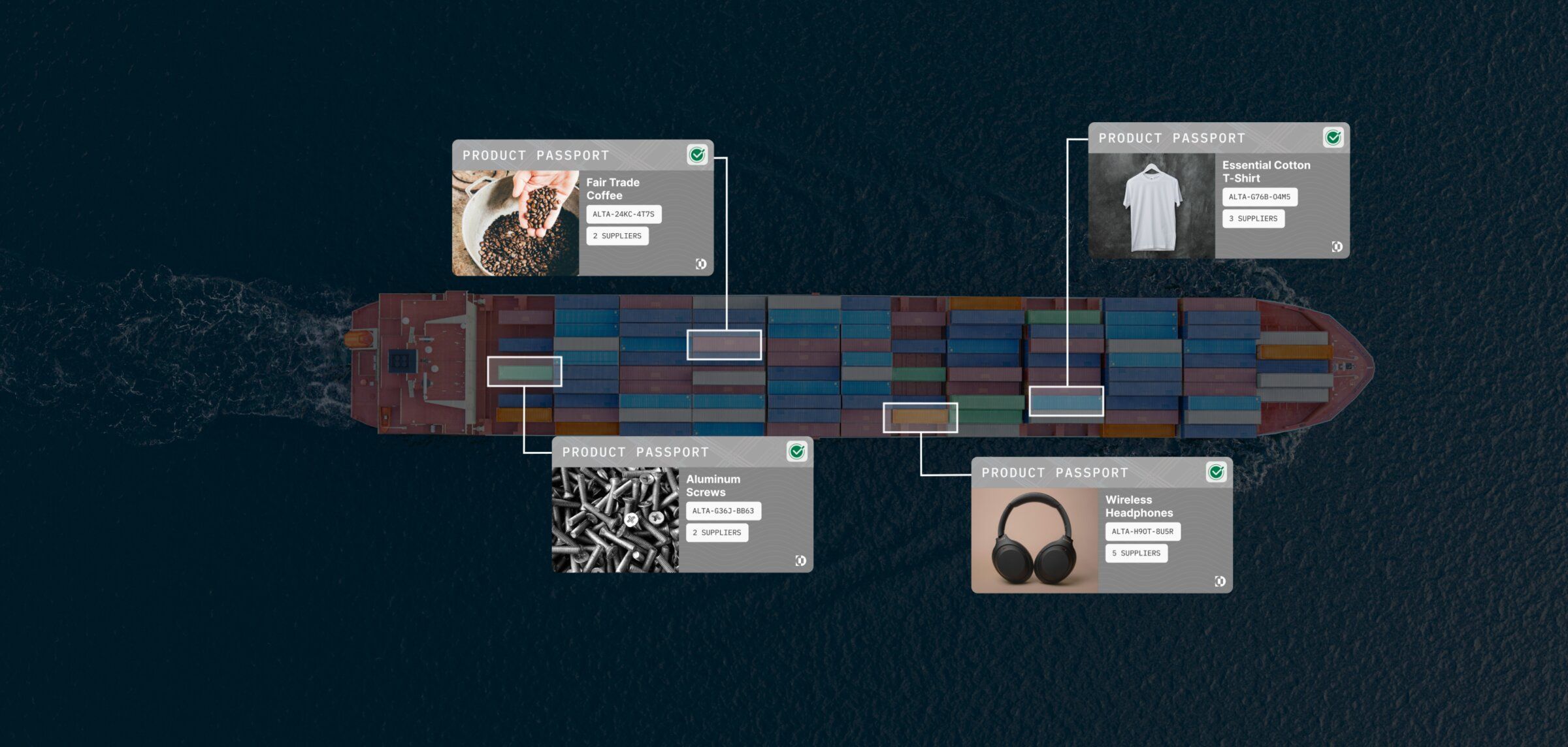
Task: Click small logo icon on Aluminum Screws card
Action: [800, 560]
